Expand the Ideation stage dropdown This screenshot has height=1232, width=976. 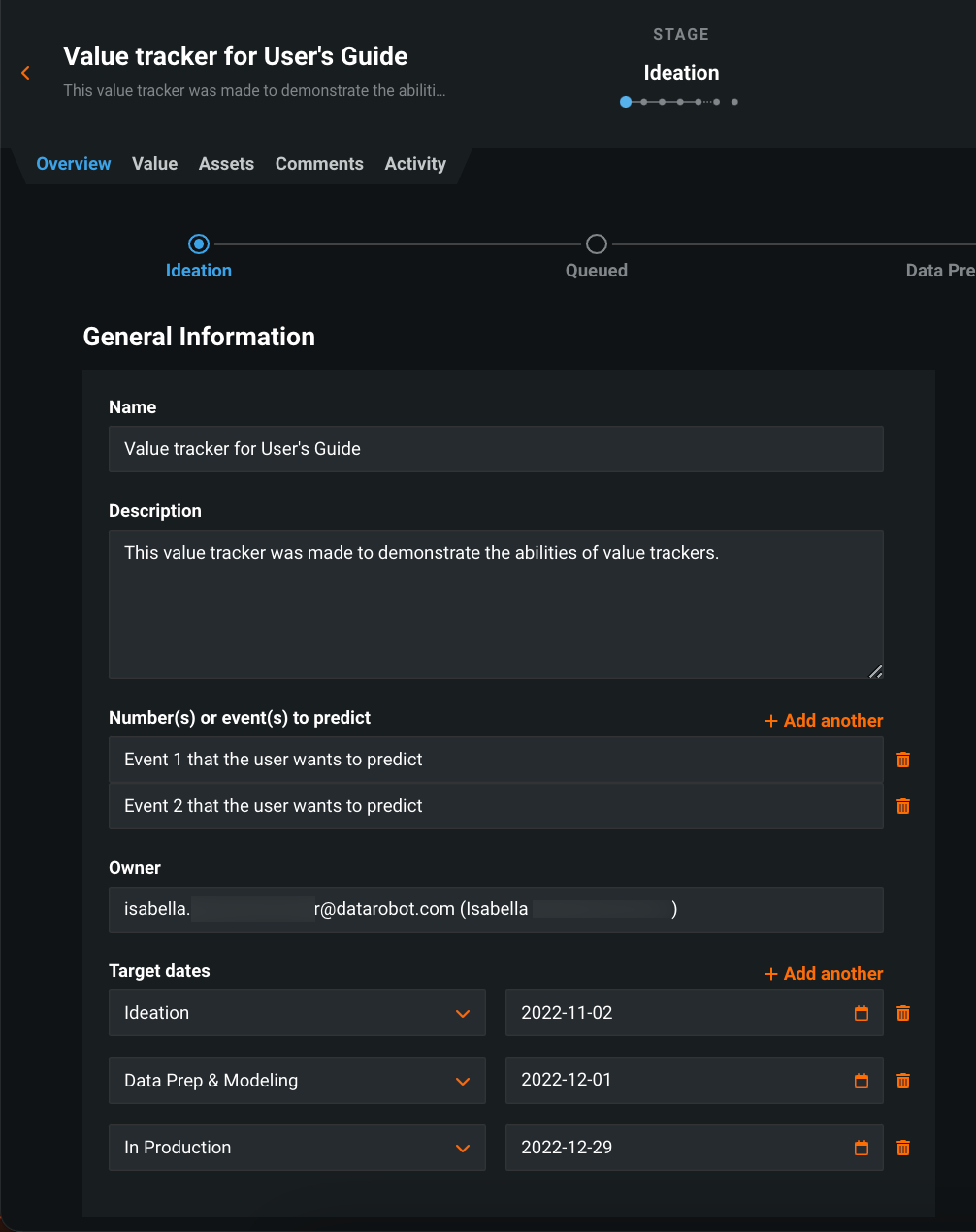pyautogui.click(x=463, y=1014)
